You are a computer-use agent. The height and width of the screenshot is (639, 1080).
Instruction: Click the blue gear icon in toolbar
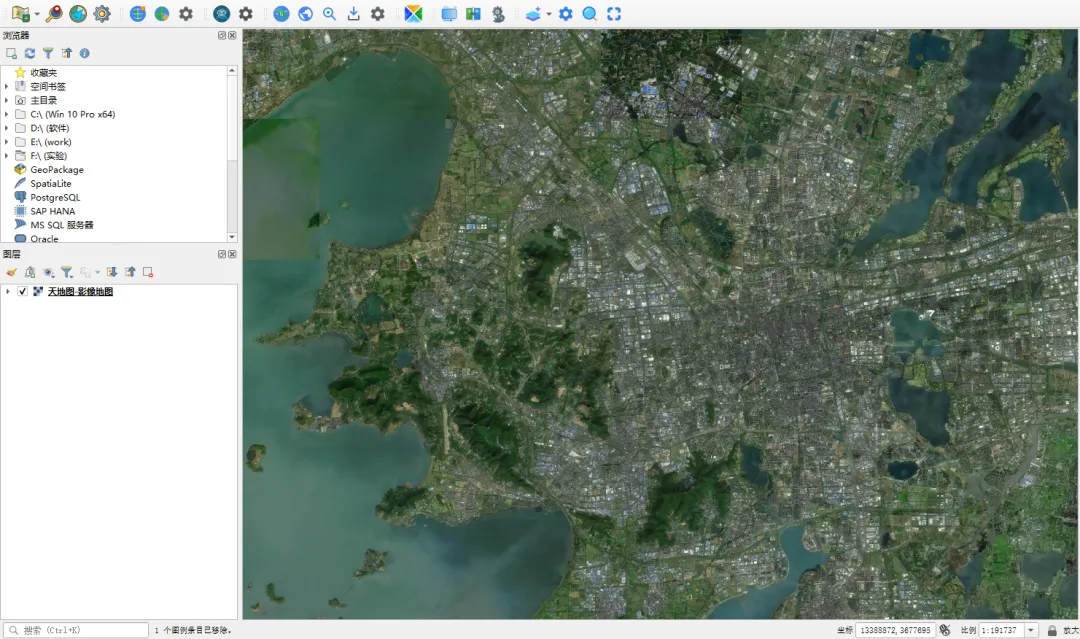tap(565, 14)
